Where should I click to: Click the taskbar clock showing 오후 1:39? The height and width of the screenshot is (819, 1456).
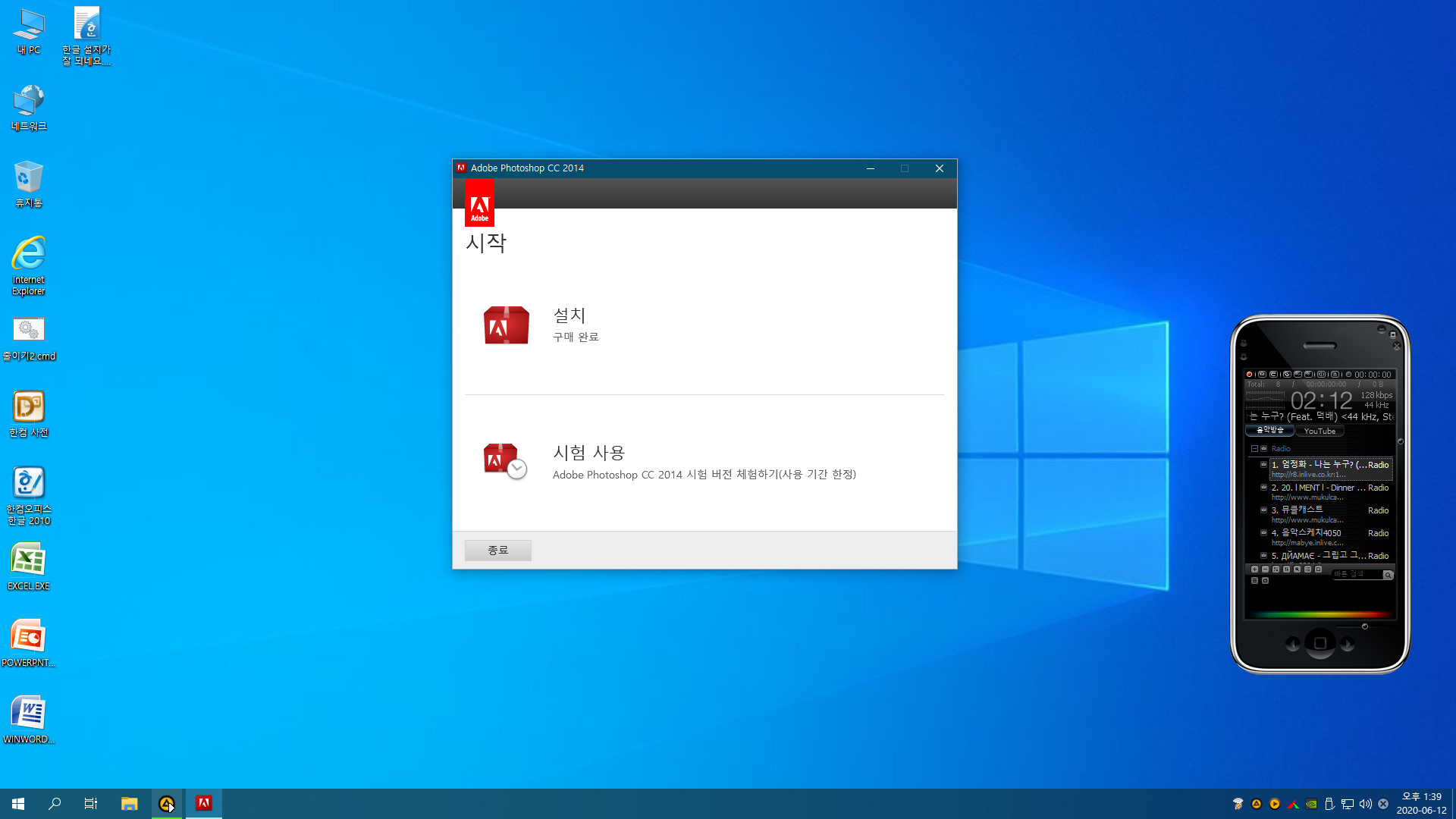(x=1421, y=804)
